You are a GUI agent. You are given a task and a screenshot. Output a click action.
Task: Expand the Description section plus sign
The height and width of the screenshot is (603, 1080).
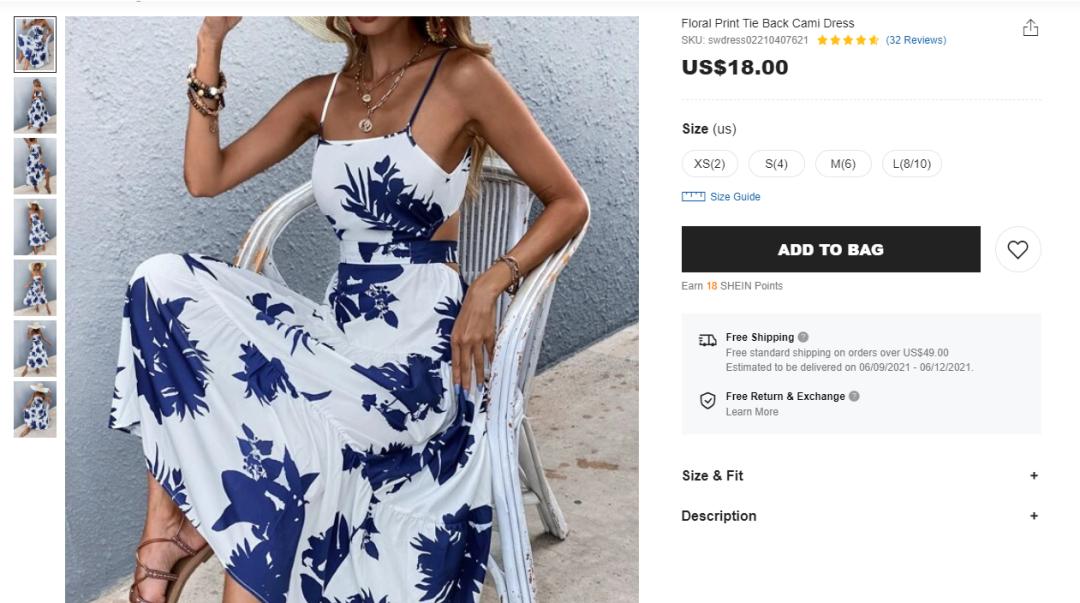click(x=1034, y=515)
